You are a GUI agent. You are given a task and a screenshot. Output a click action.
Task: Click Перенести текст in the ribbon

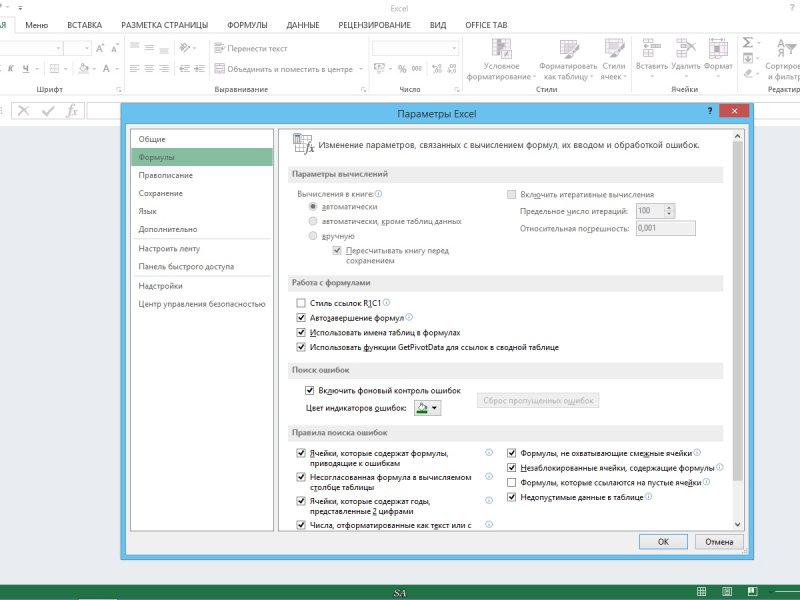pyautogui.click(x=251, y=48)
